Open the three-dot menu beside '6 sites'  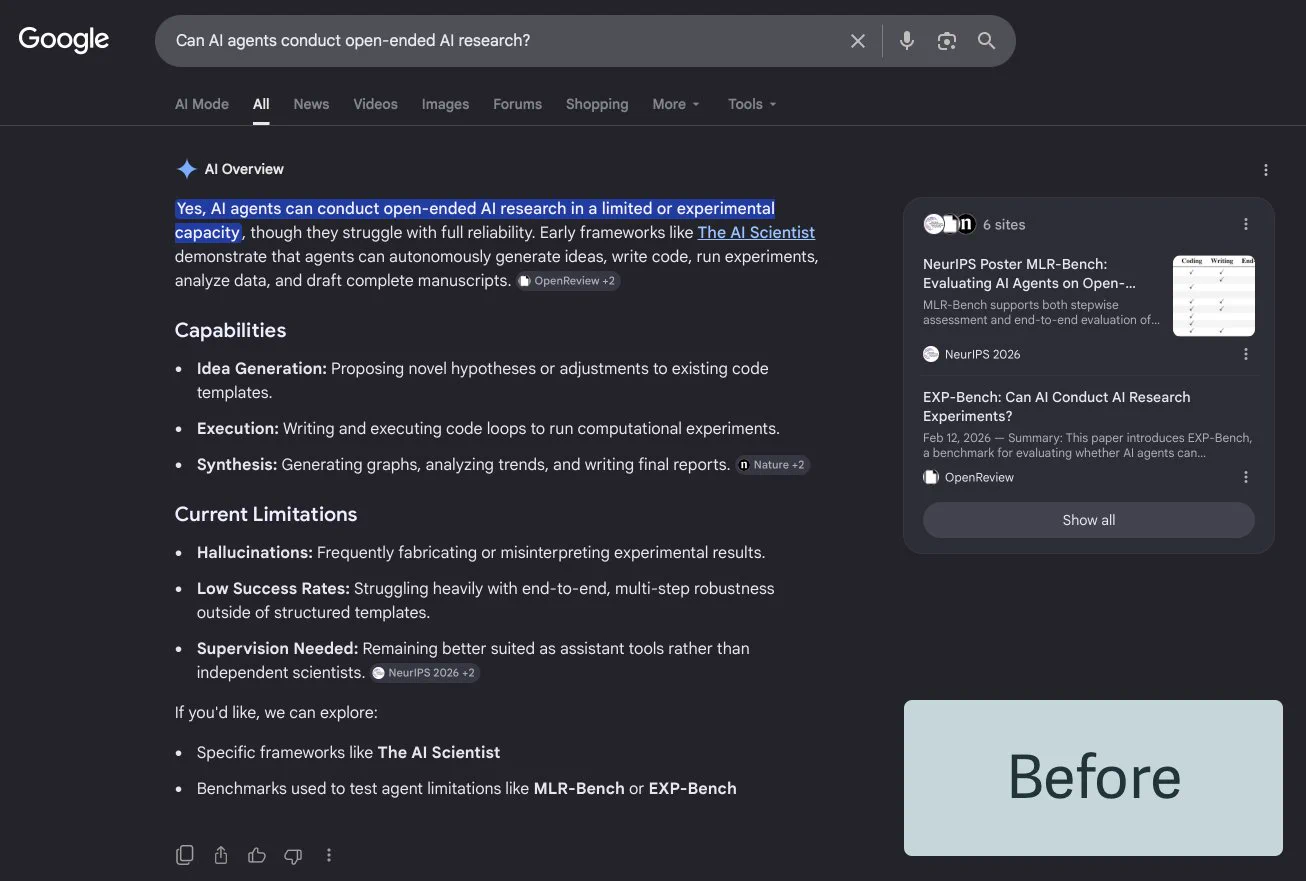(1246, 224)
